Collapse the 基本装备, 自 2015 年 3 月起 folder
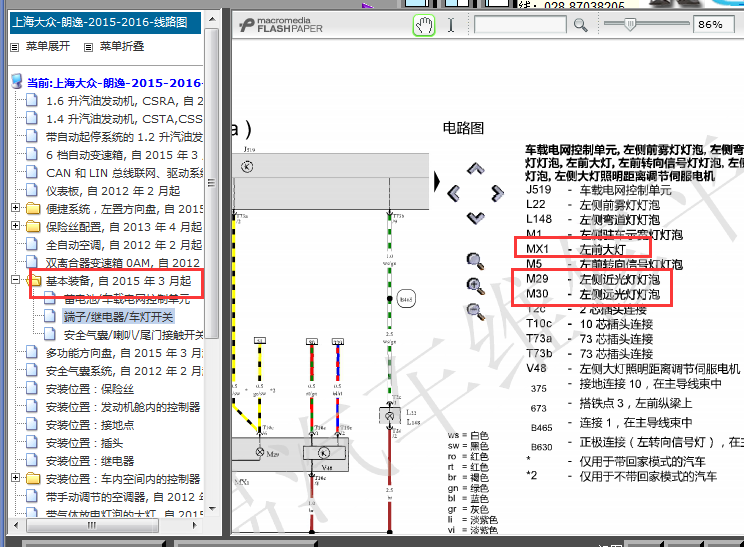The image size is (744, 547). tap(15, 280)
